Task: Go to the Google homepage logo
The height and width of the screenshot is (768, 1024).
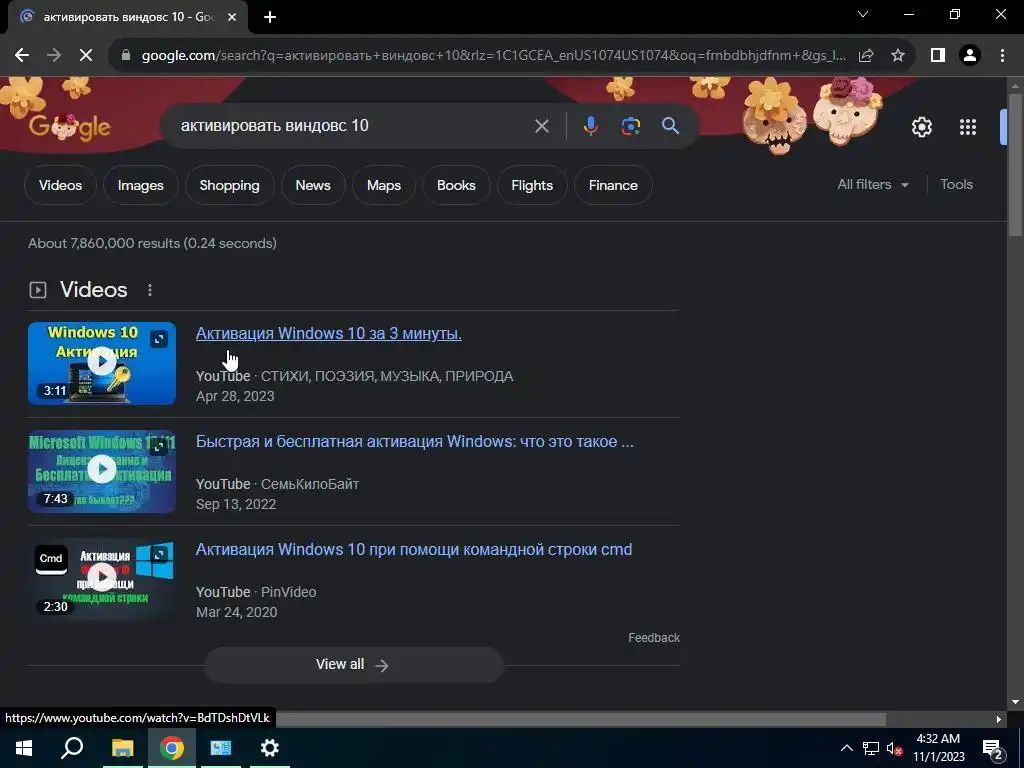Action: pyautogui.click(x=69, y=126)
